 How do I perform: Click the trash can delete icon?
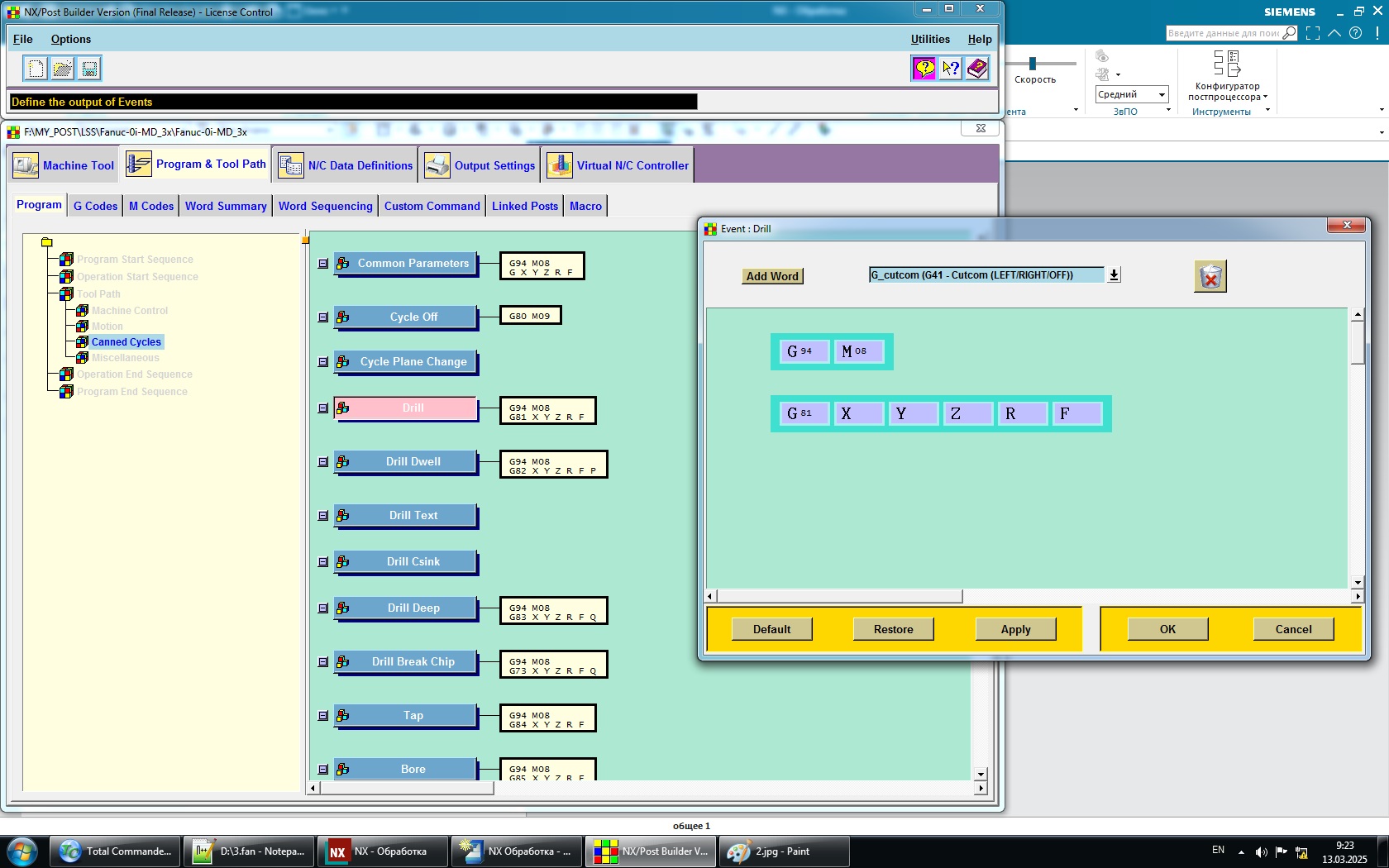click(1210, 276)
